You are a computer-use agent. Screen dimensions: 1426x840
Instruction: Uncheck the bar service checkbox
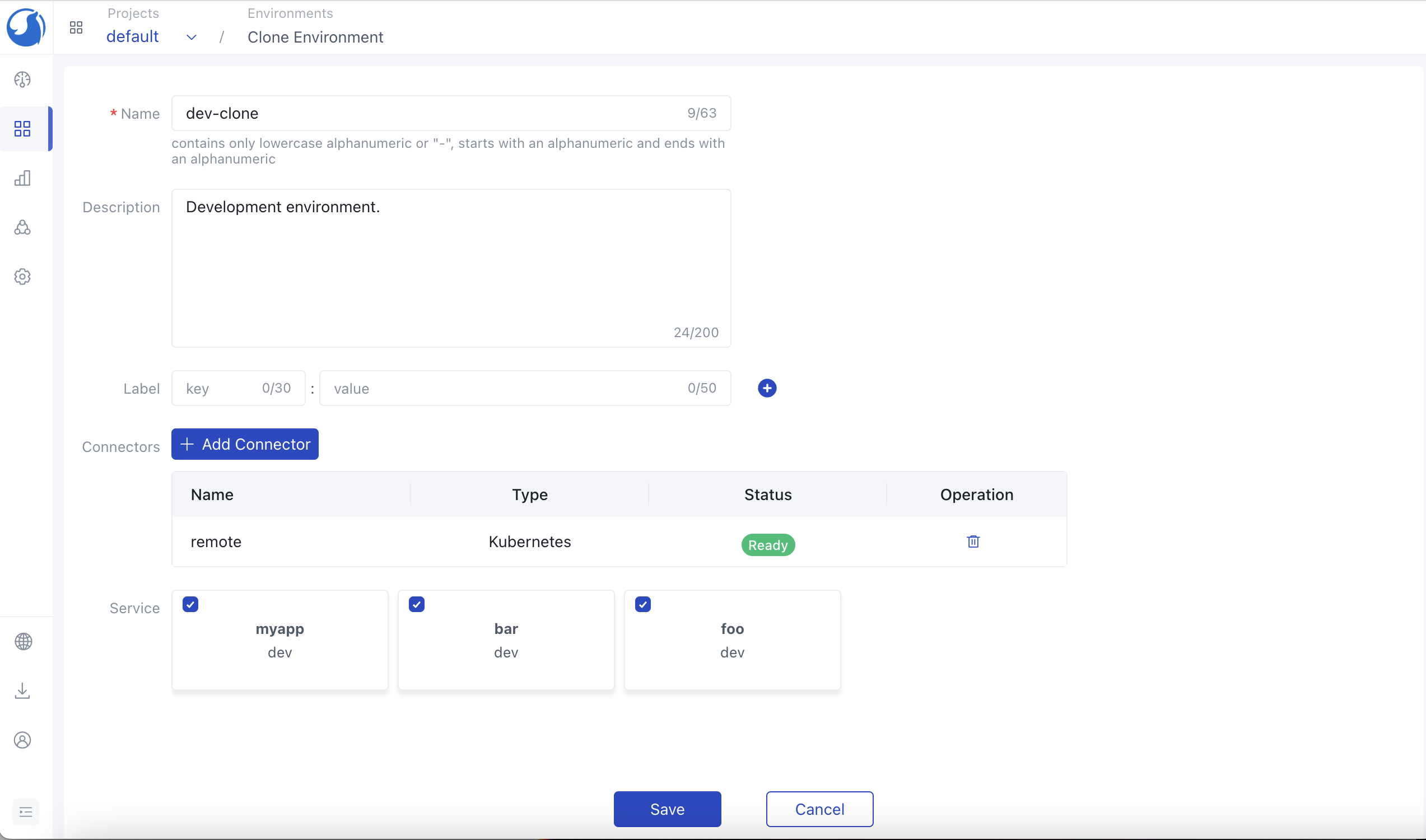(417, 605)
